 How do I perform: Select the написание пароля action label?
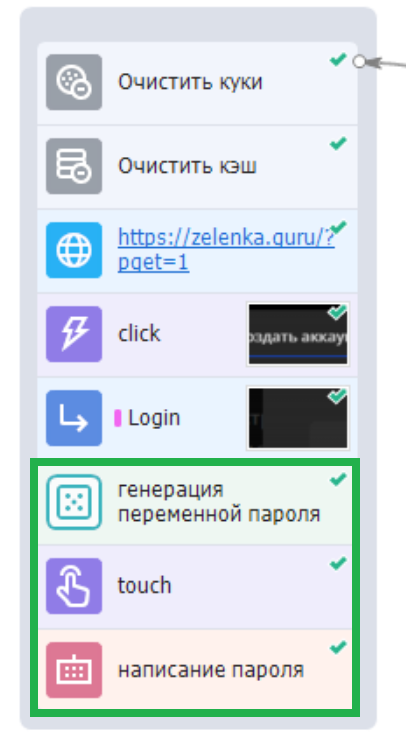coord(211,670)
